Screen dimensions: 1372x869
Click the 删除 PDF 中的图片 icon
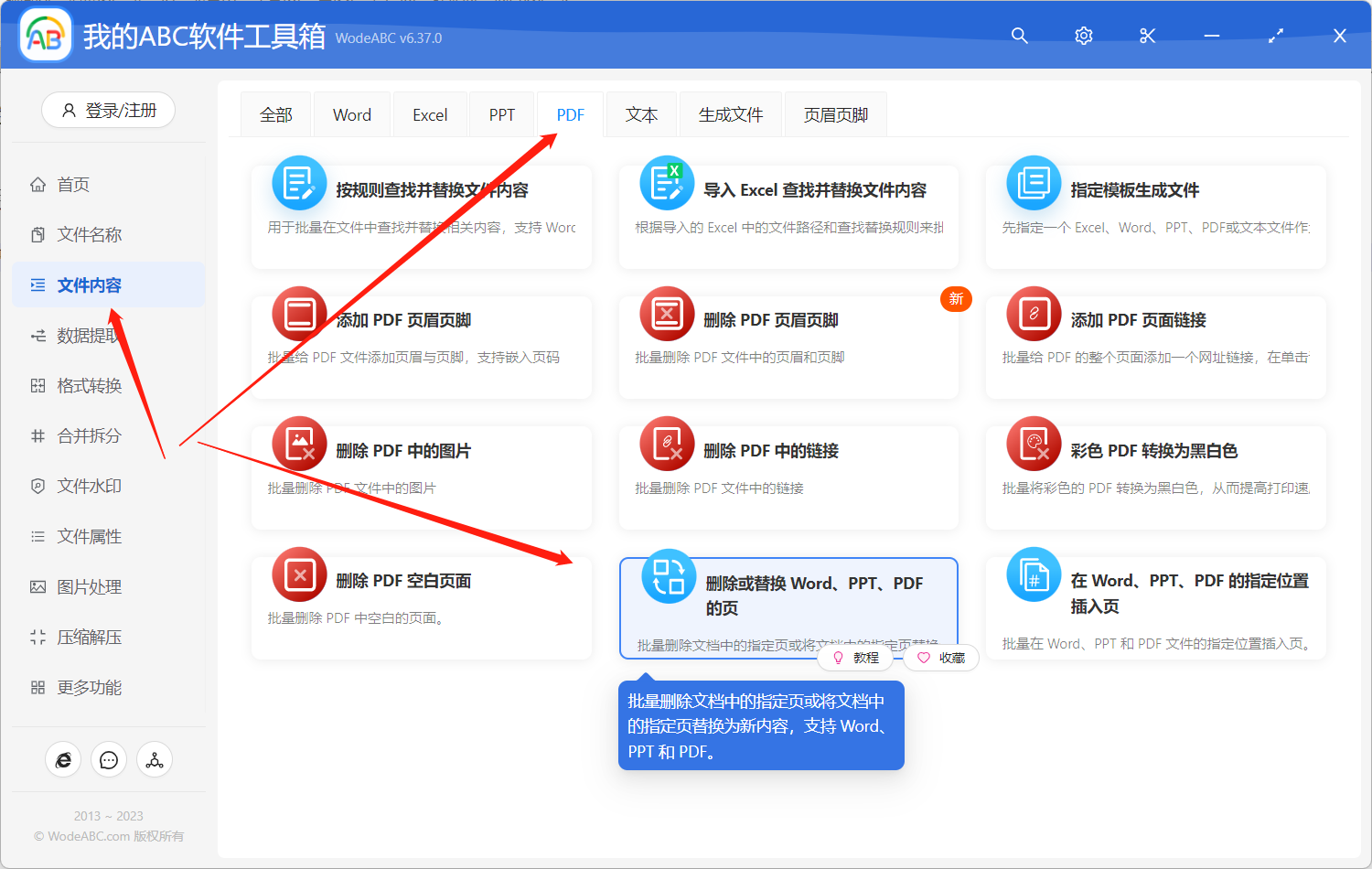point(299,445)
